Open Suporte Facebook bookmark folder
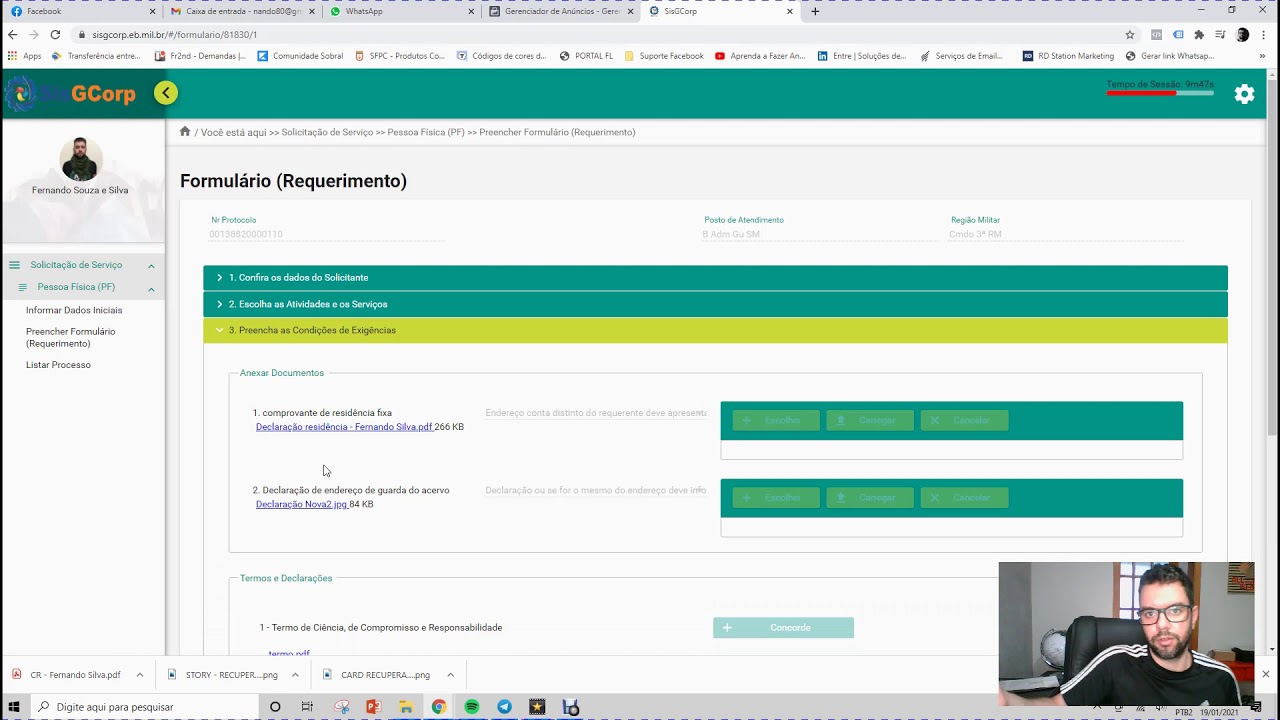1280x720 pixels. pyautogui.click(x=664, y=56)
